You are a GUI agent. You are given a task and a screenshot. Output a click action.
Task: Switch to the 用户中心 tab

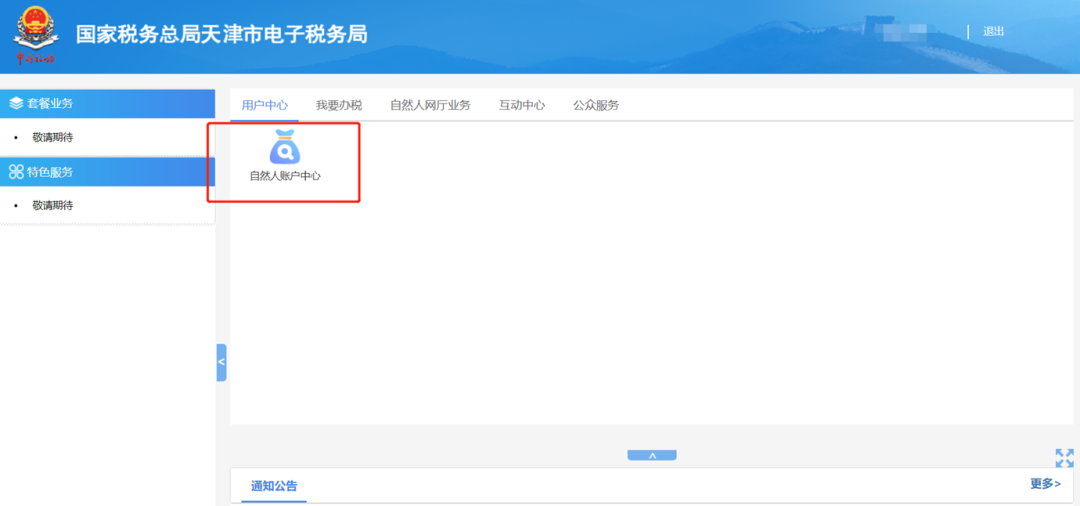[x=265, y=105]
